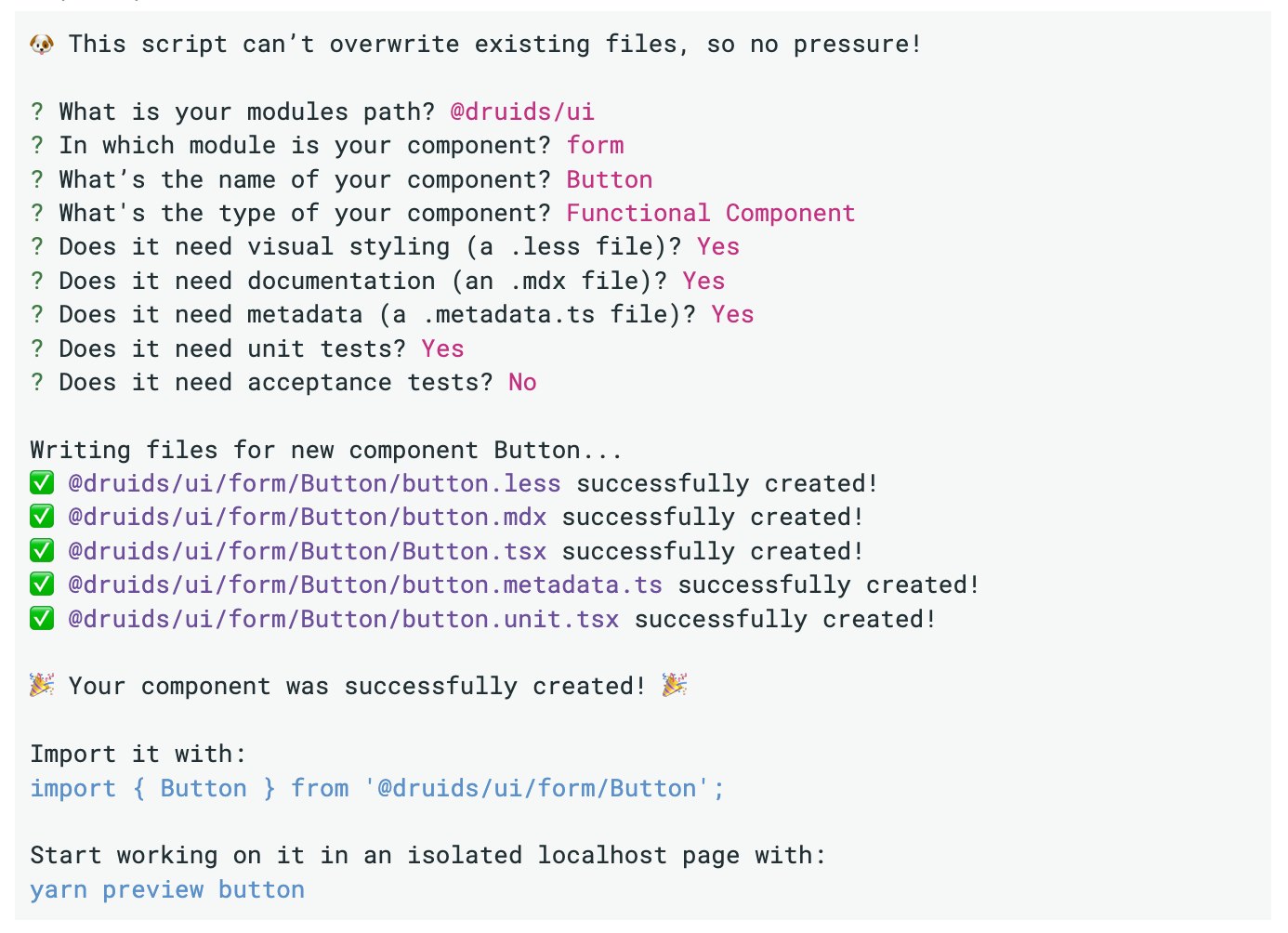Open the @druids/ui/form/Button/Button.tsx file path
1288x933 pixels.
(x=307, y=551)
